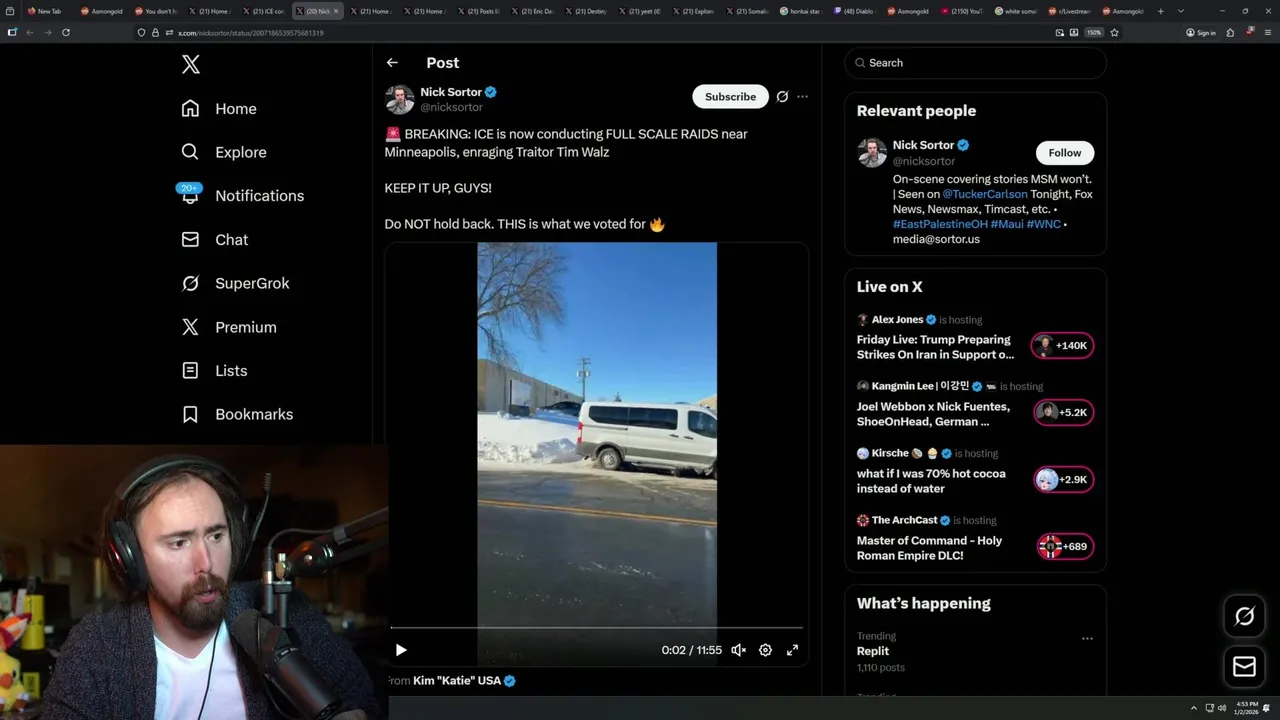Join Kirsche live +2.9K button
The height and width of the screenshot is (720, 1280).
pyautogui.click(x=1063, y=479)
